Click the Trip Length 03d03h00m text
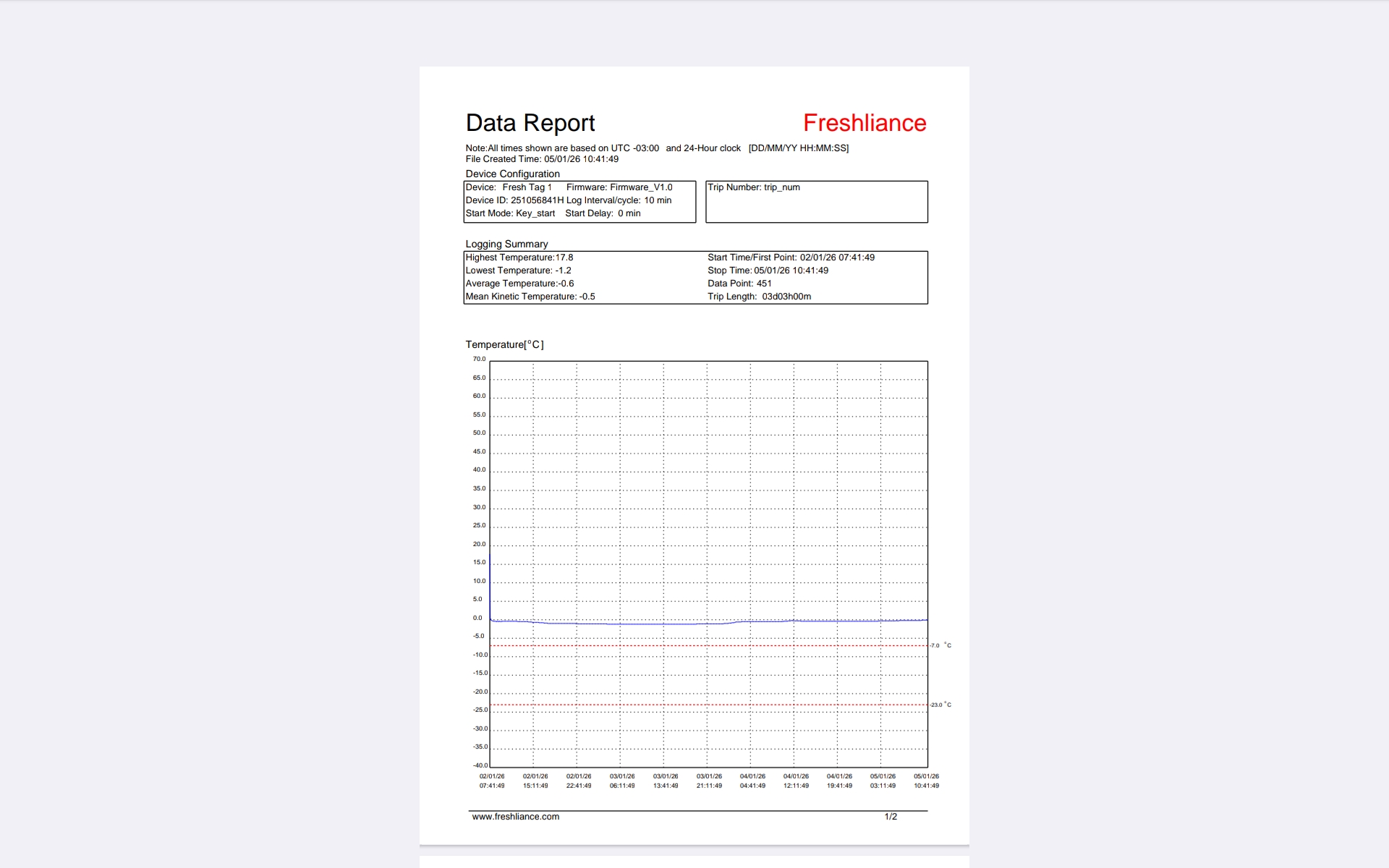 (x=759, y=297)
